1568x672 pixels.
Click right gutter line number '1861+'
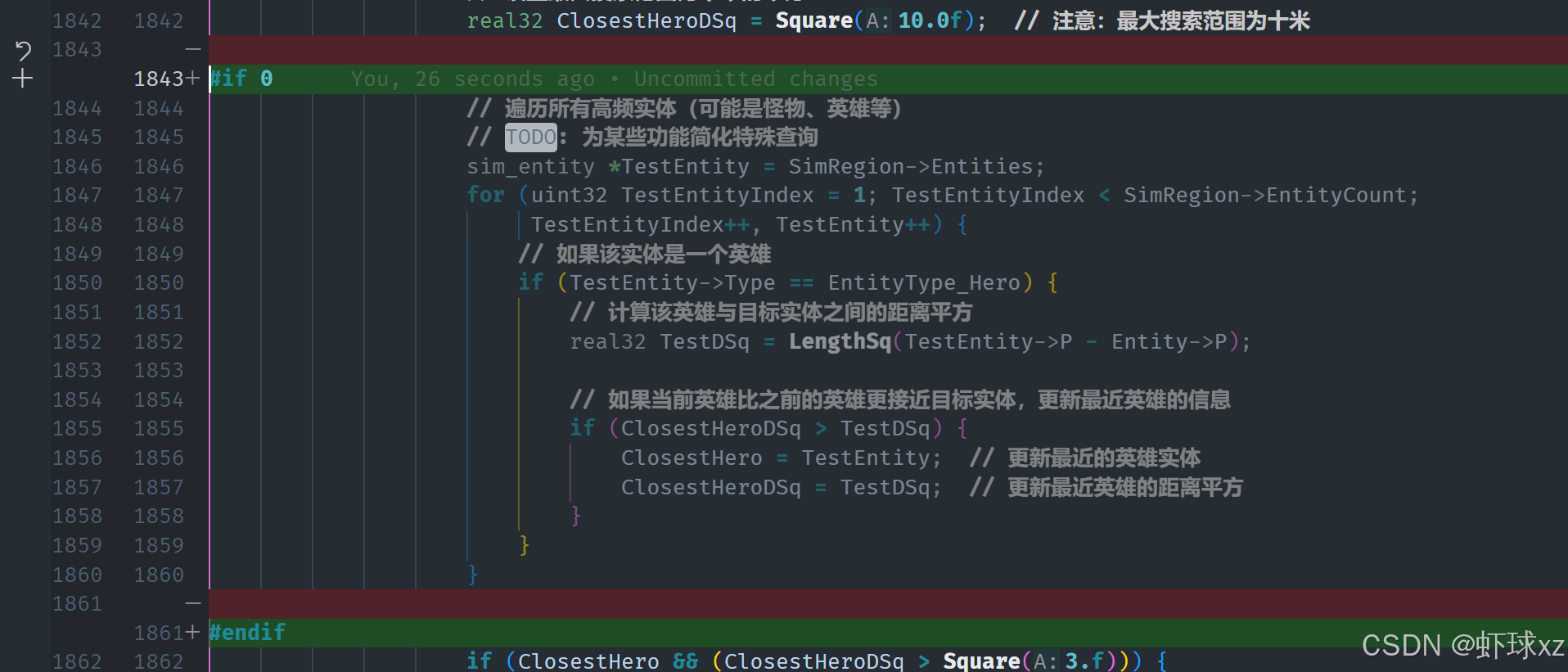coord(166,633)
